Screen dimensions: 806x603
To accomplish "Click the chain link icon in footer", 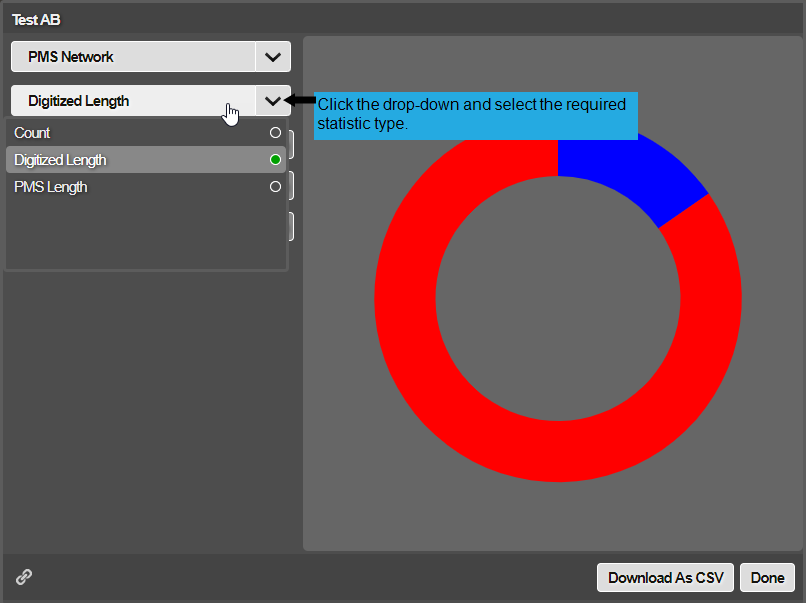I will pos(24,577).
